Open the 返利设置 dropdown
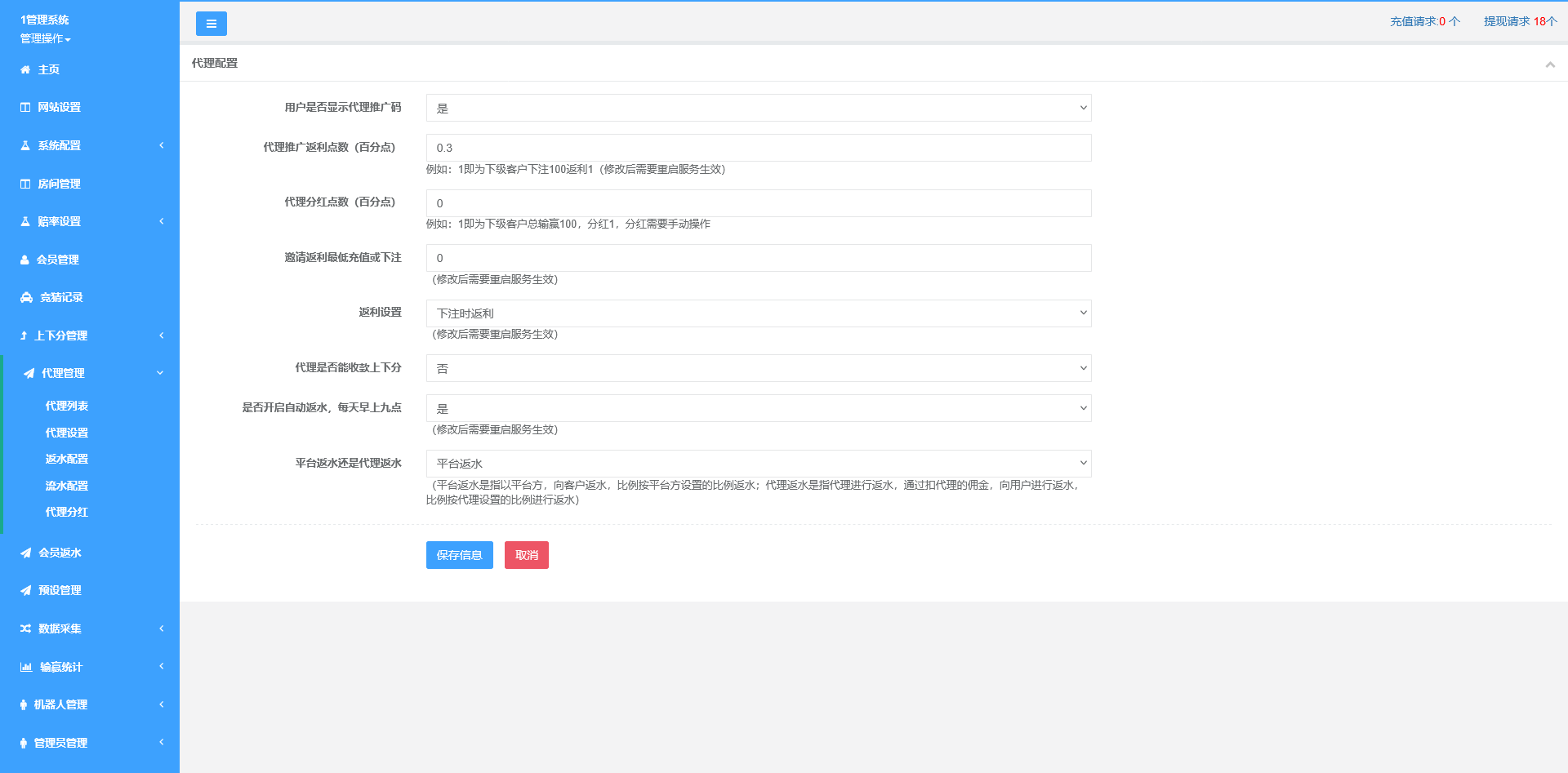The width and height of the screenshot is (1568, 773). [758, 313]
